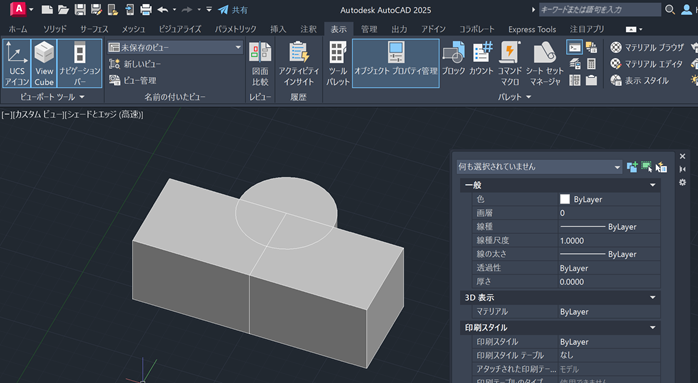This screenshot has height=383, width=698.
Task: Toggle the command line window icon
Action: (x=574, y=47)
